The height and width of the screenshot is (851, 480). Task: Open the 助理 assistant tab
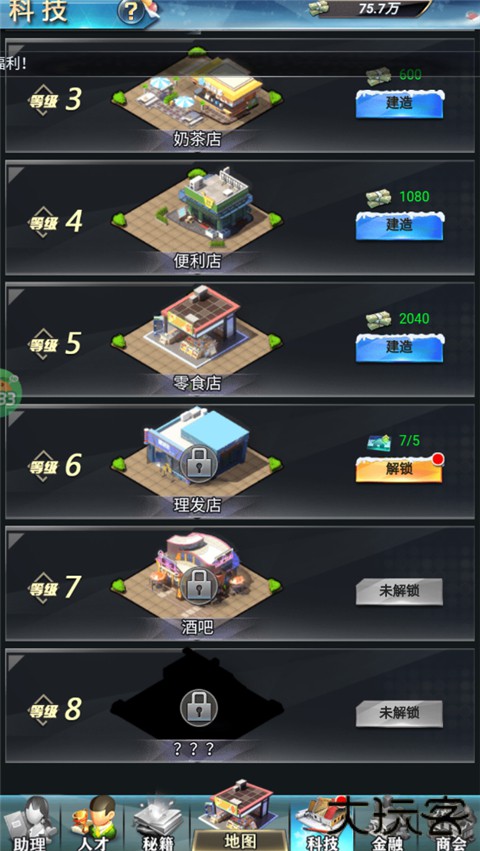[30, 823]
